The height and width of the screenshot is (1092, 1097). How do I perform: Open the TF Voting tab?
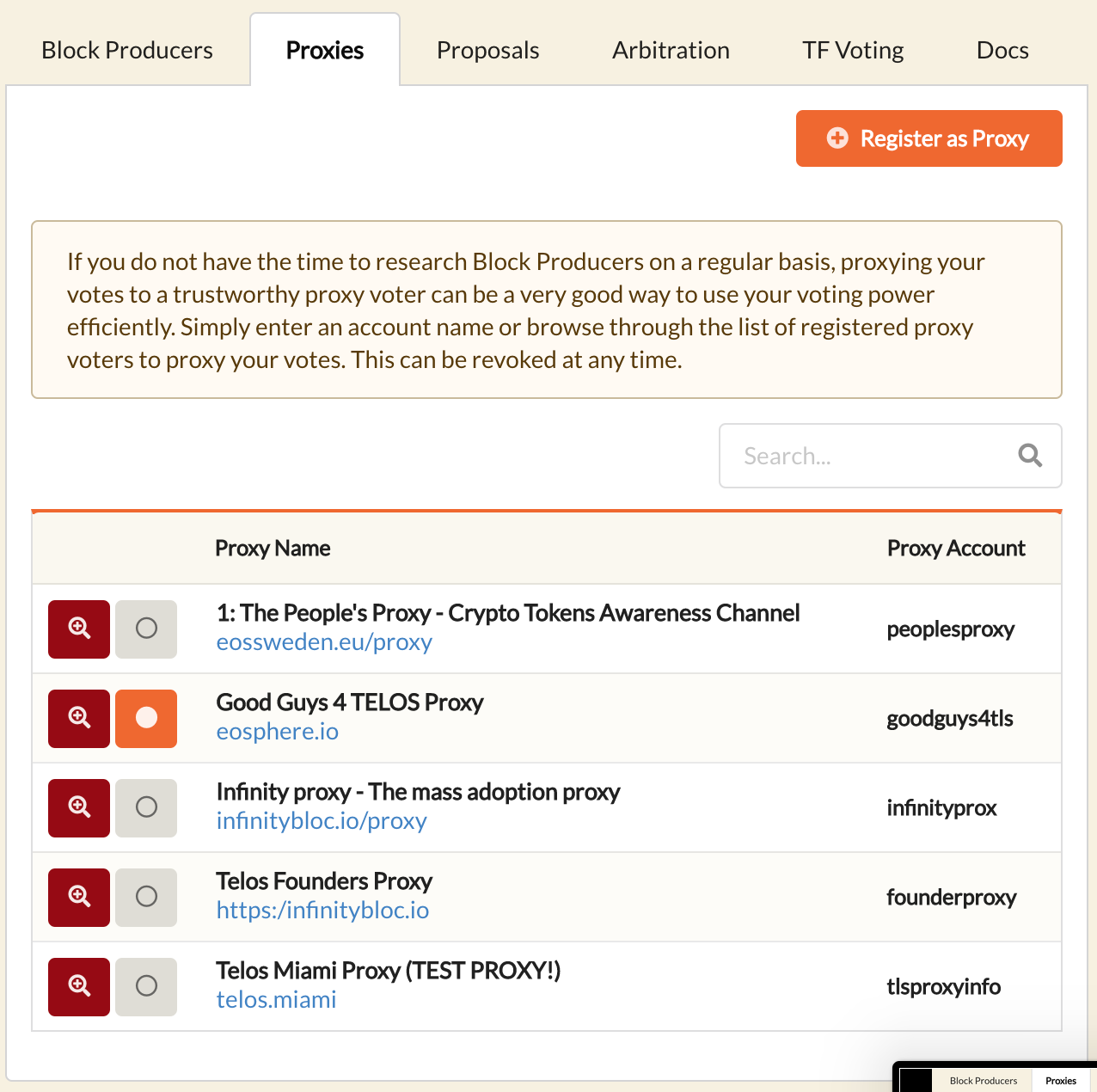(853, 51)
